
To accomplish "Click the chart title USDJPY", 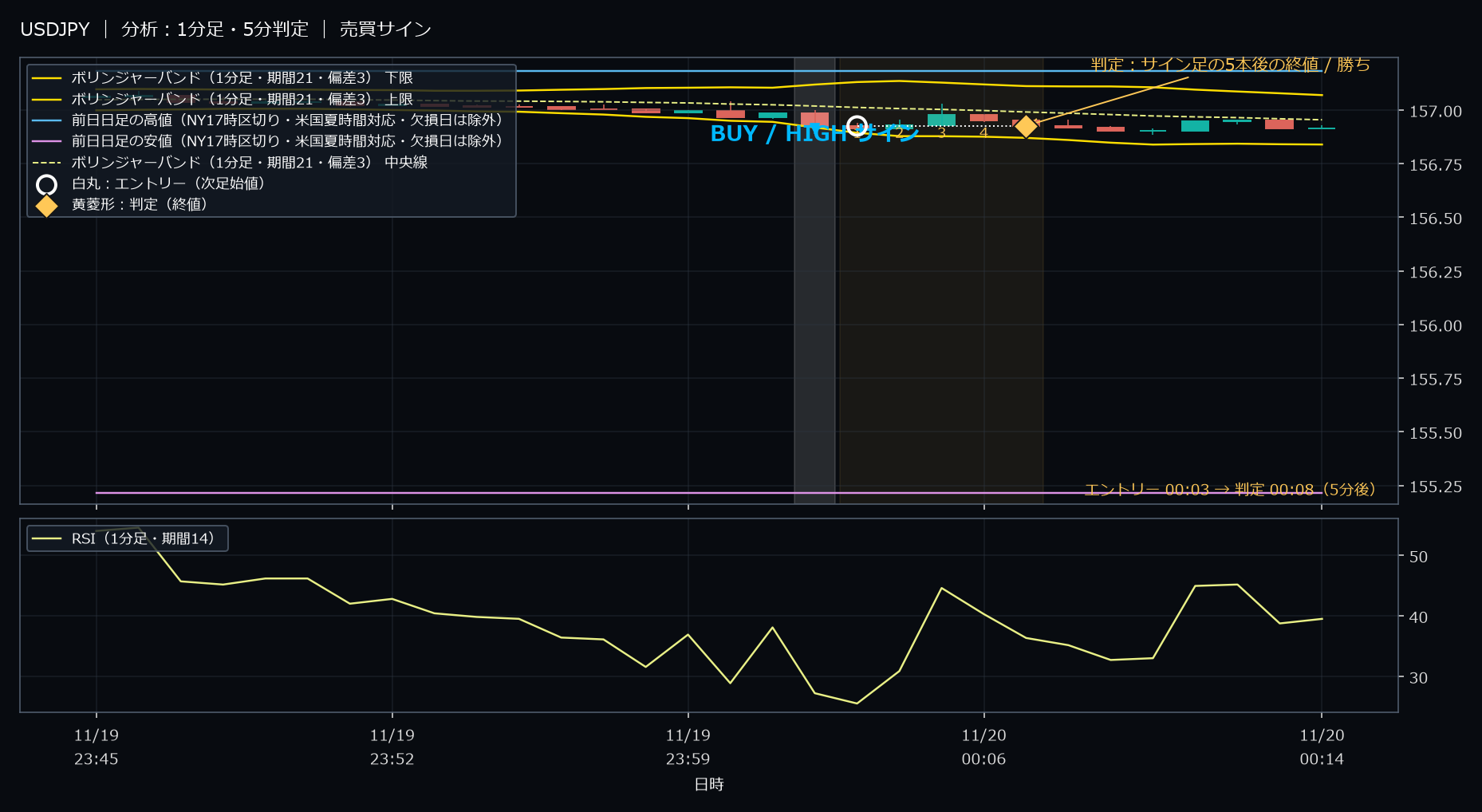I will coord(55,30).
